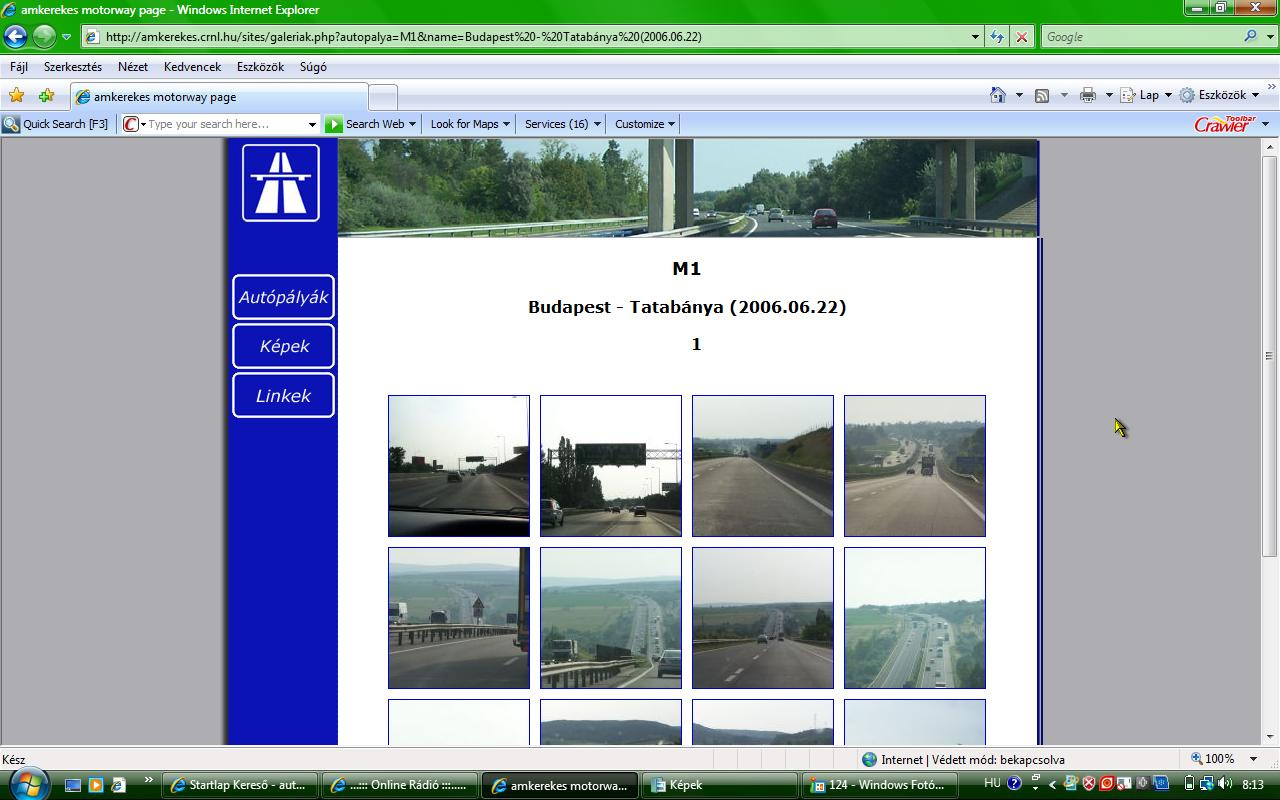
Task: Click the scrollbar down arrow
Action: point(1269,737)
